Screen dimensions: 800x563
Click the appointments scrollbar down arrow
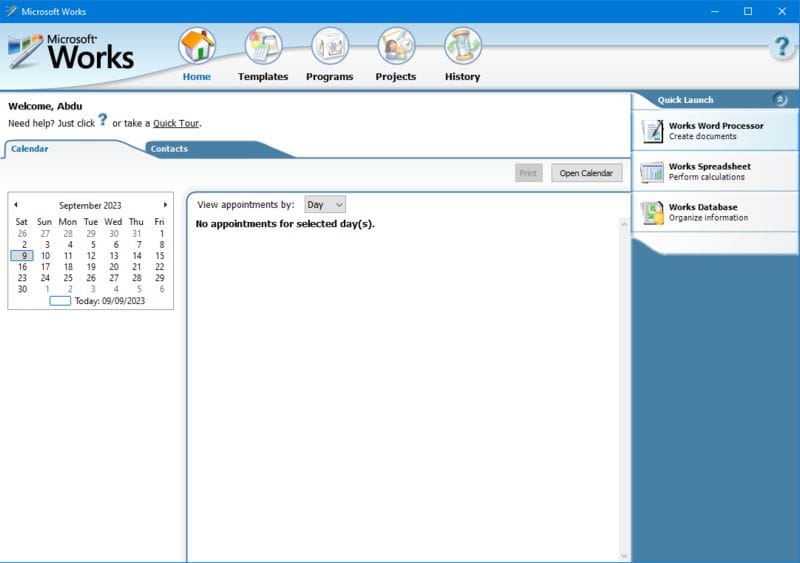tap(625, 555)
